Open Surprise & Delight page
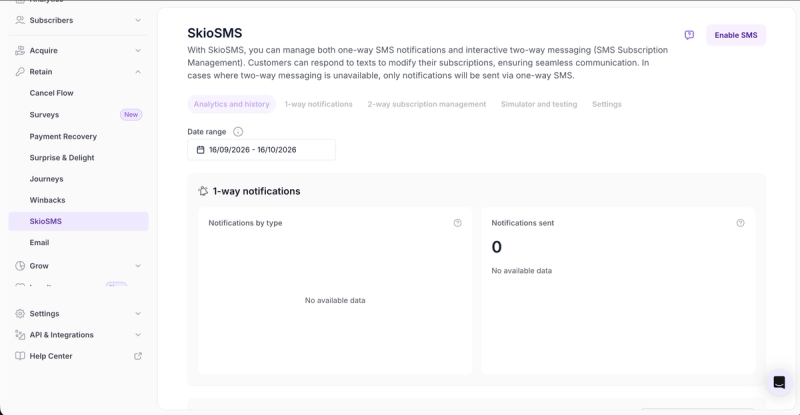 click(x=62, y=158)
